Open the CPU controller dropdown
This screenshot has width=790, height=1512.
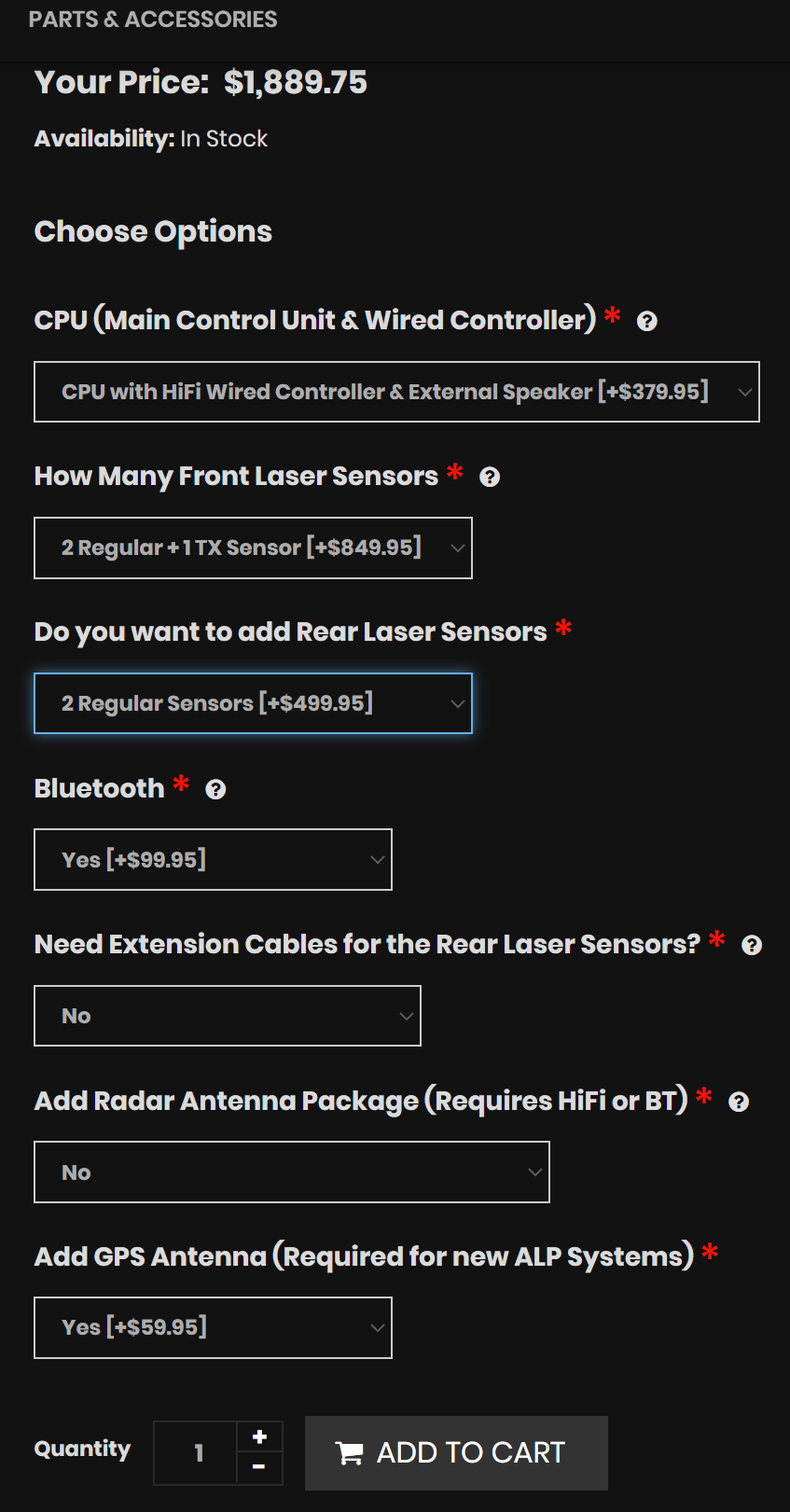396,392
